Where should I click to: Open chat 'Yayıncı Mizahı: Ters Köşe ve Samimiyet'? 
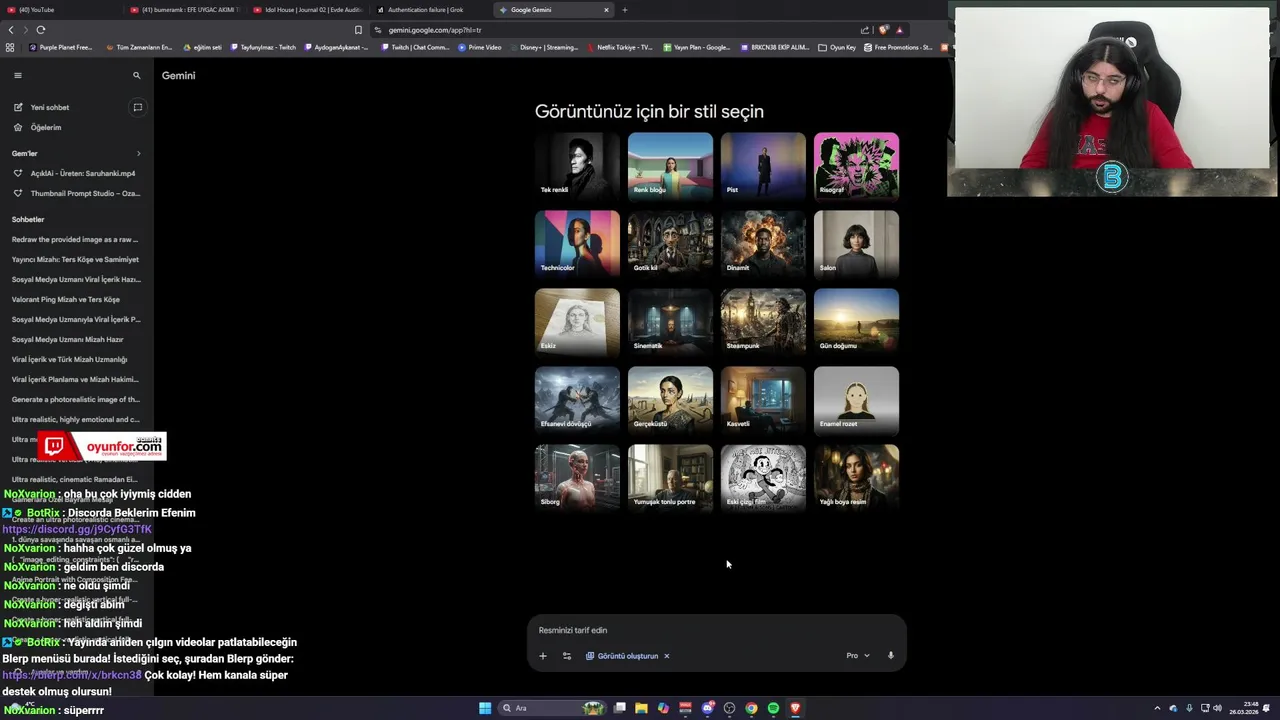75,259
